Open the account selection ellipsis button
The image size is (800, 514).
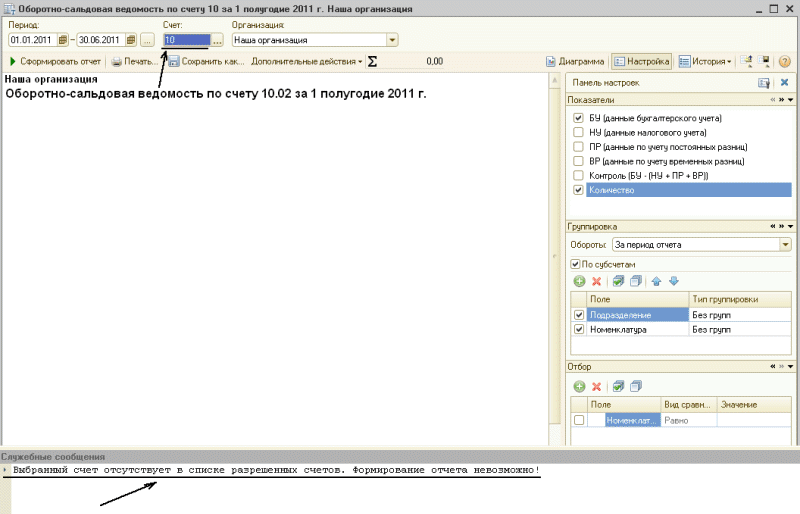tap(217, 40)
